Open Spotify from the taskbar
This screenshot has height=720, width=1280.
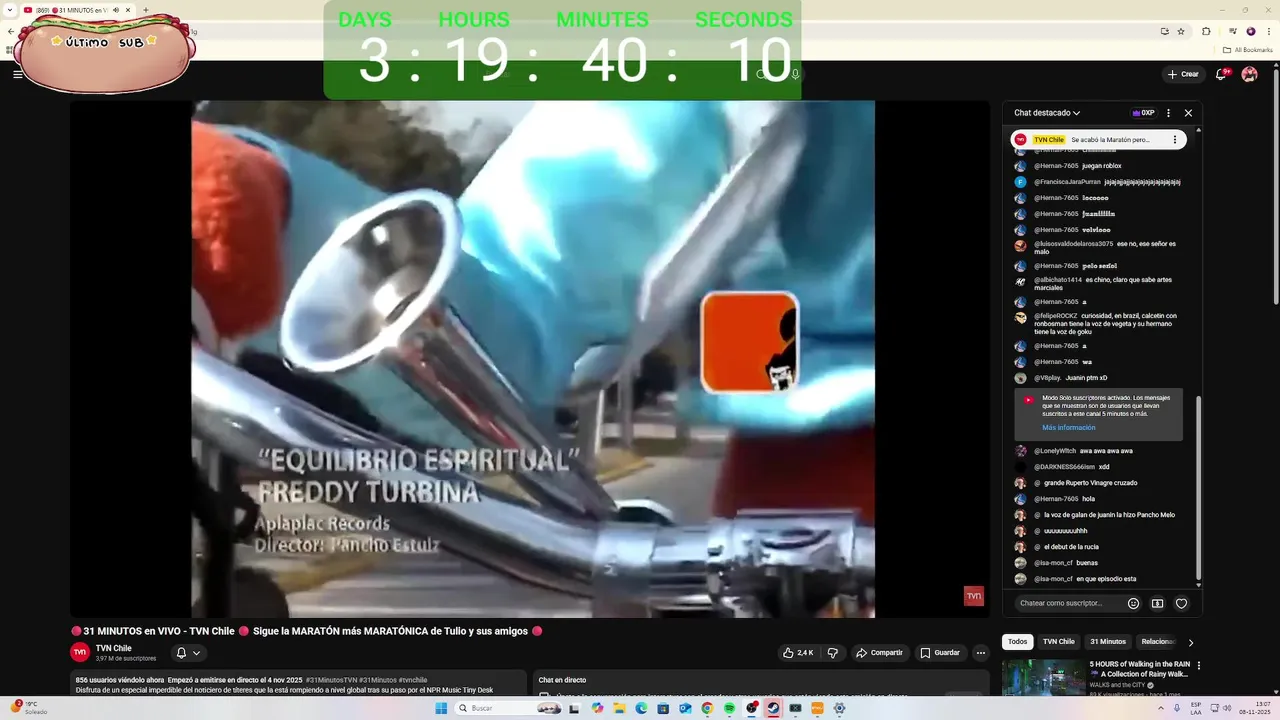pos(729,708)
